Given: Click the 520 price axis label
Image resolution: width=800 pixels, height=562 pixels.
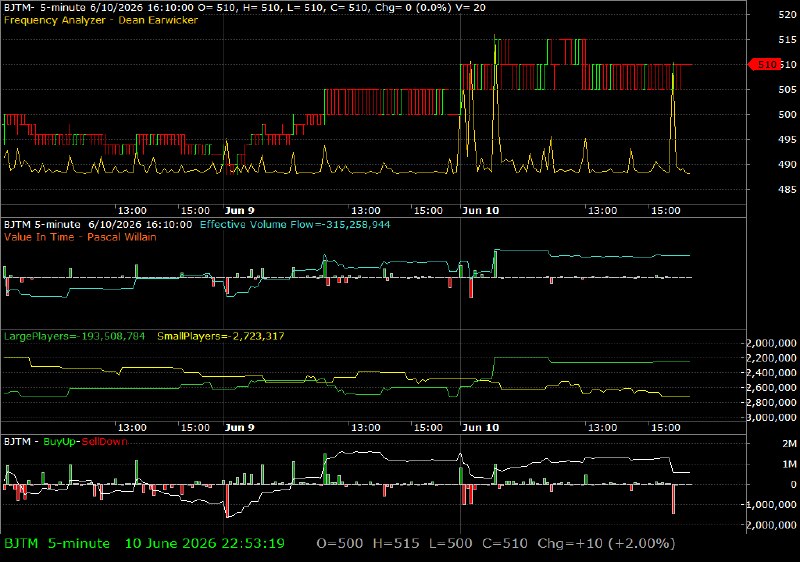Looking at the screenshot, I should pyautogui.click(x=787, y=15).
